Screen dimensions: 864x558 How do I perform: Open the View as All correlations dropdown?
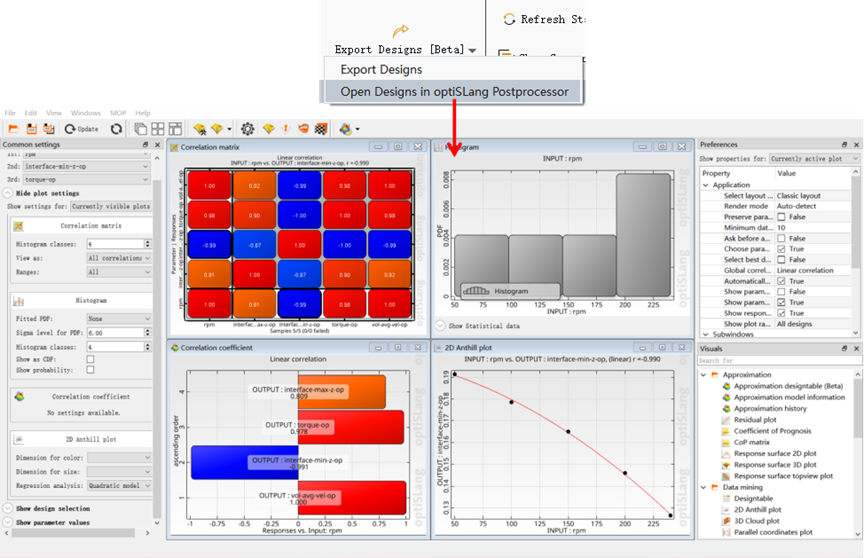[119, 258]
